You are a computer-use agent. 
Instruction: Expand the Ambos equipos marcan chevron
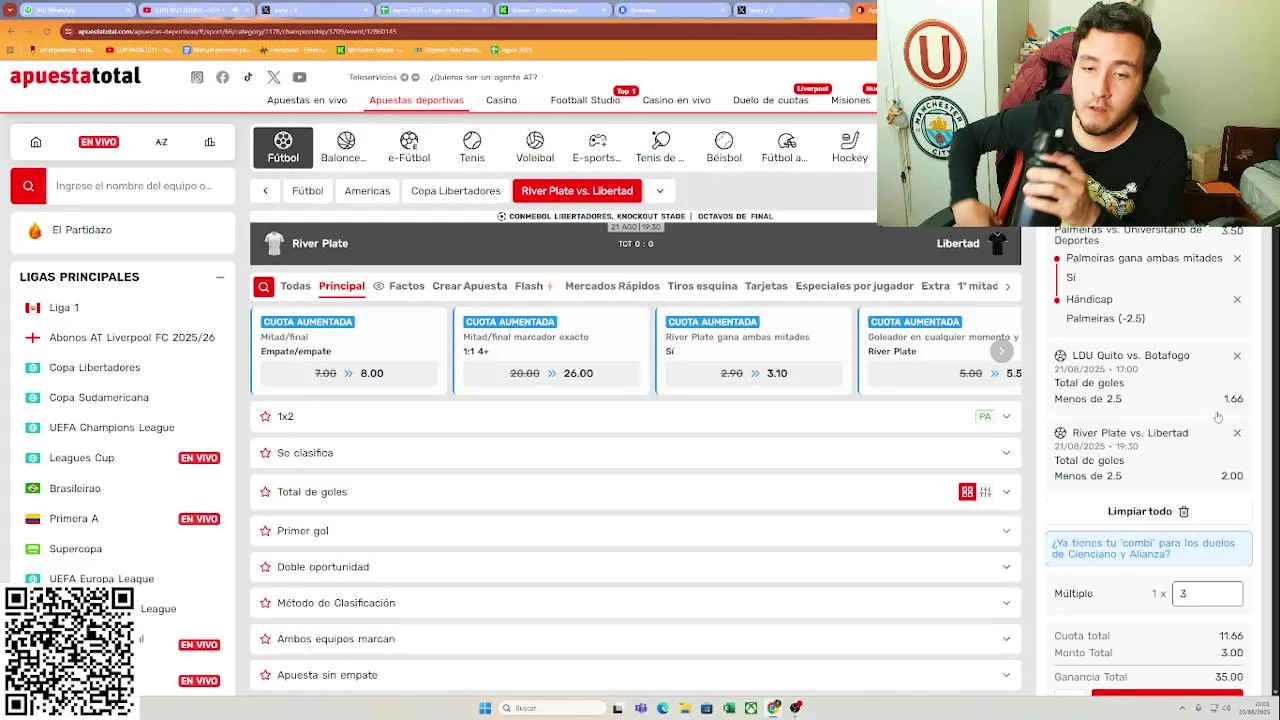(1006, 639)
